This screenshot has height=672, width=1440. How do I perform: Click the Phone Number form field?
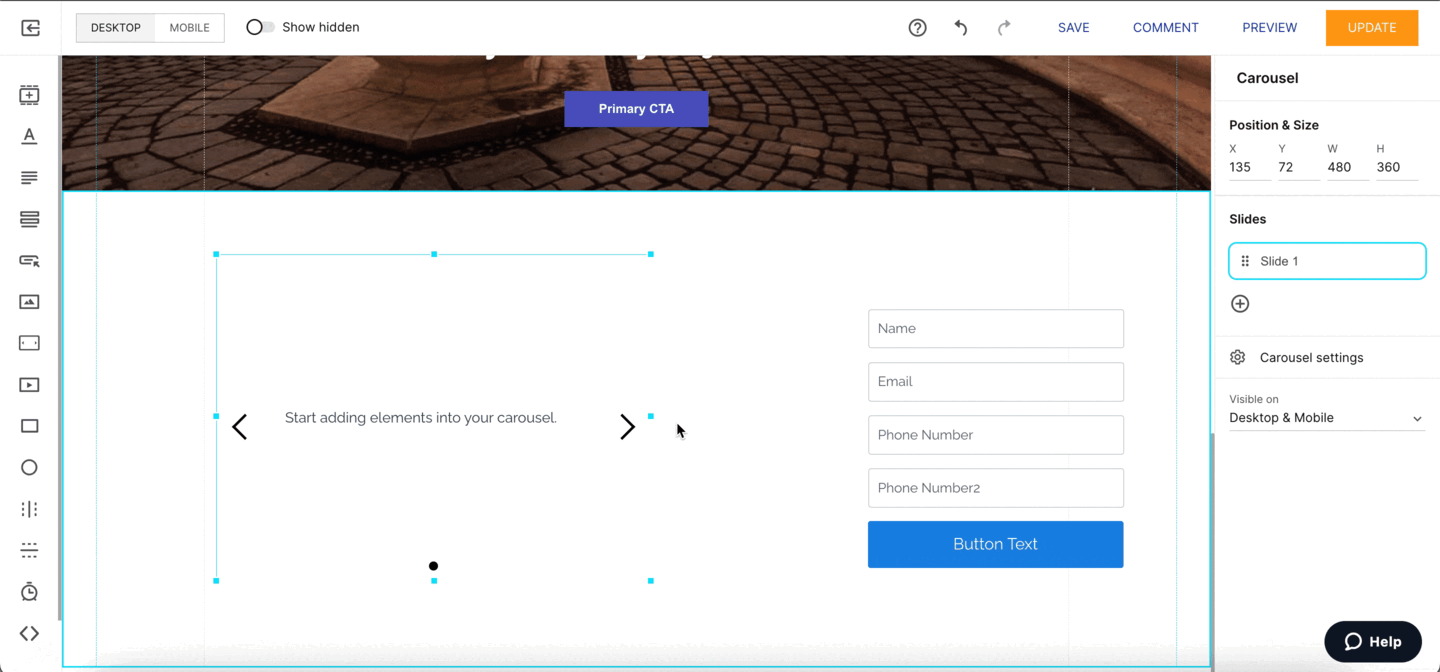(x=995, y=435)
